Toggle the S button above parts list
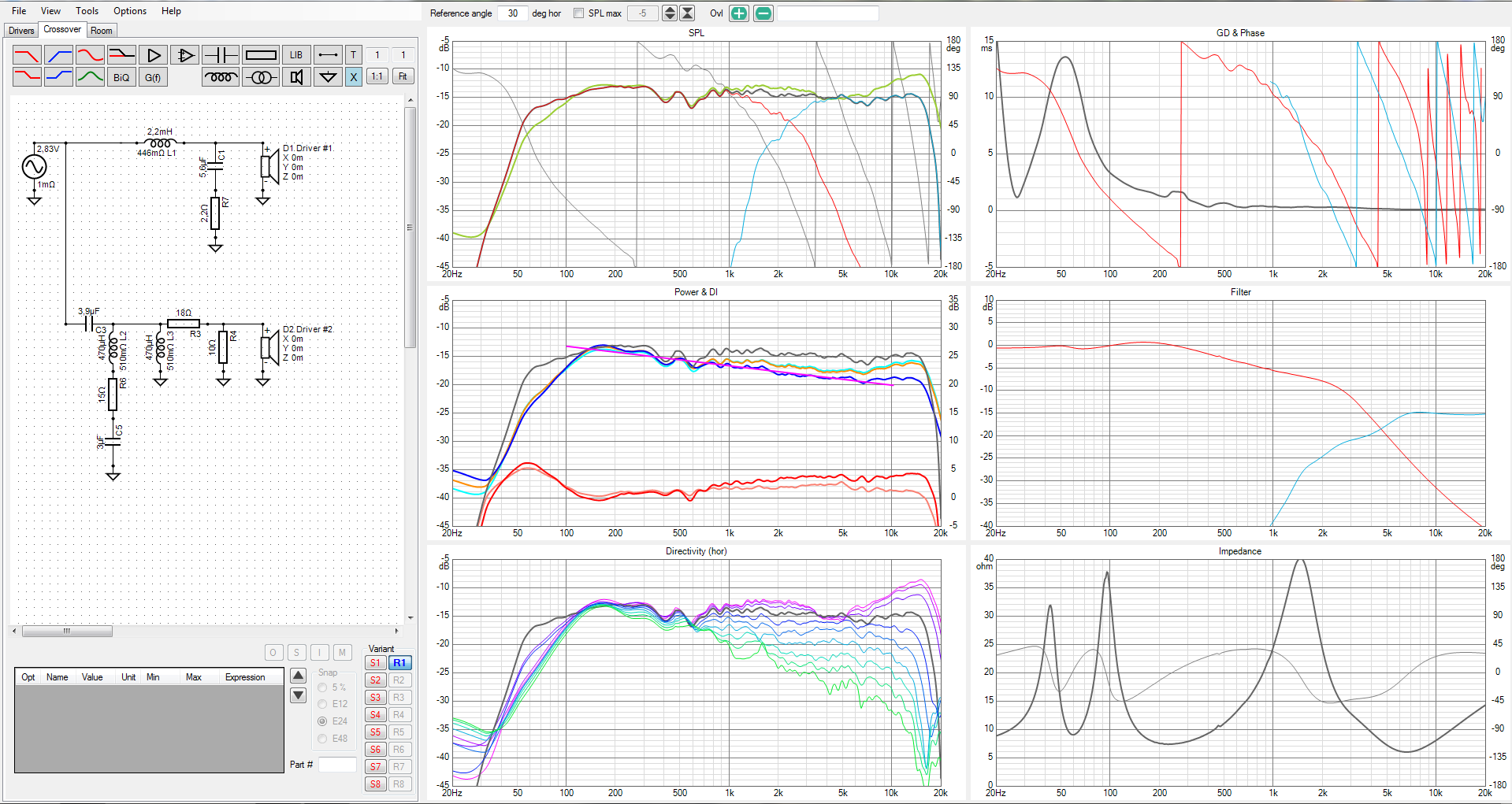 [x=296, y=653]
